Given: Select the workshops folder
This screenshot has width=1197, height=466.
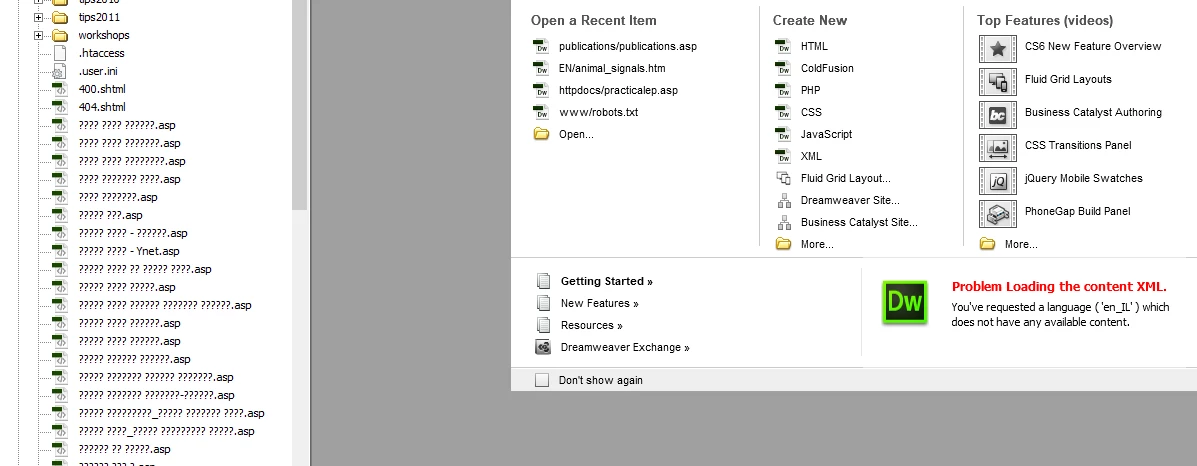Looking at the screenshot, I should pyautogui.click(x=104, y=35).
